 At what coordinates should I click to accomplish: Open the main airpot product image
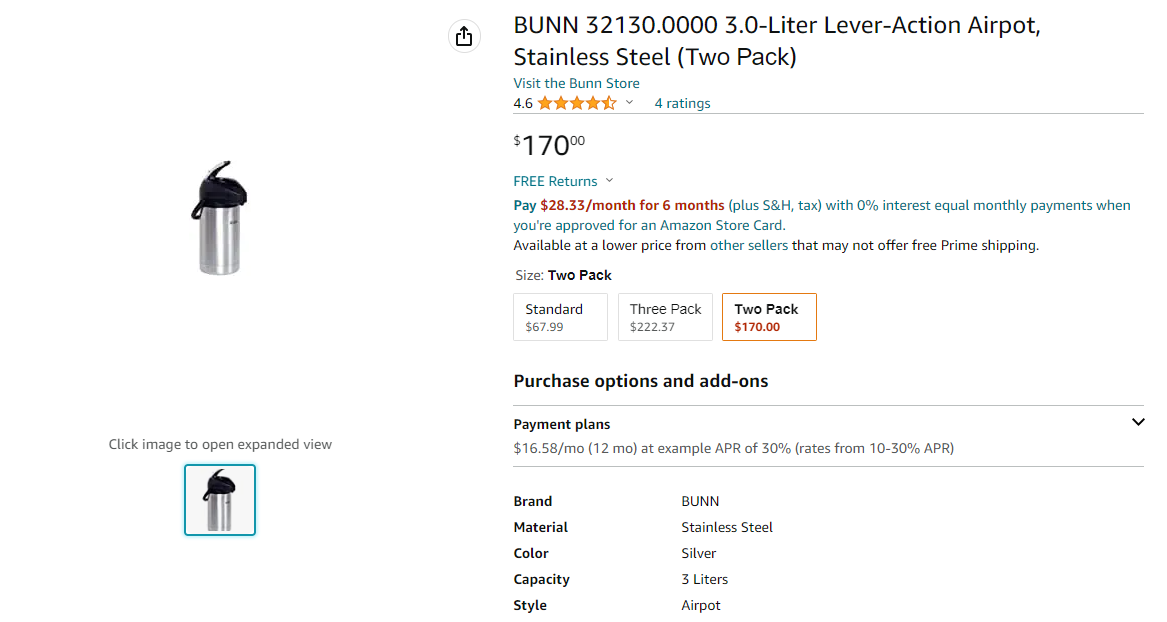coord(220,217)
